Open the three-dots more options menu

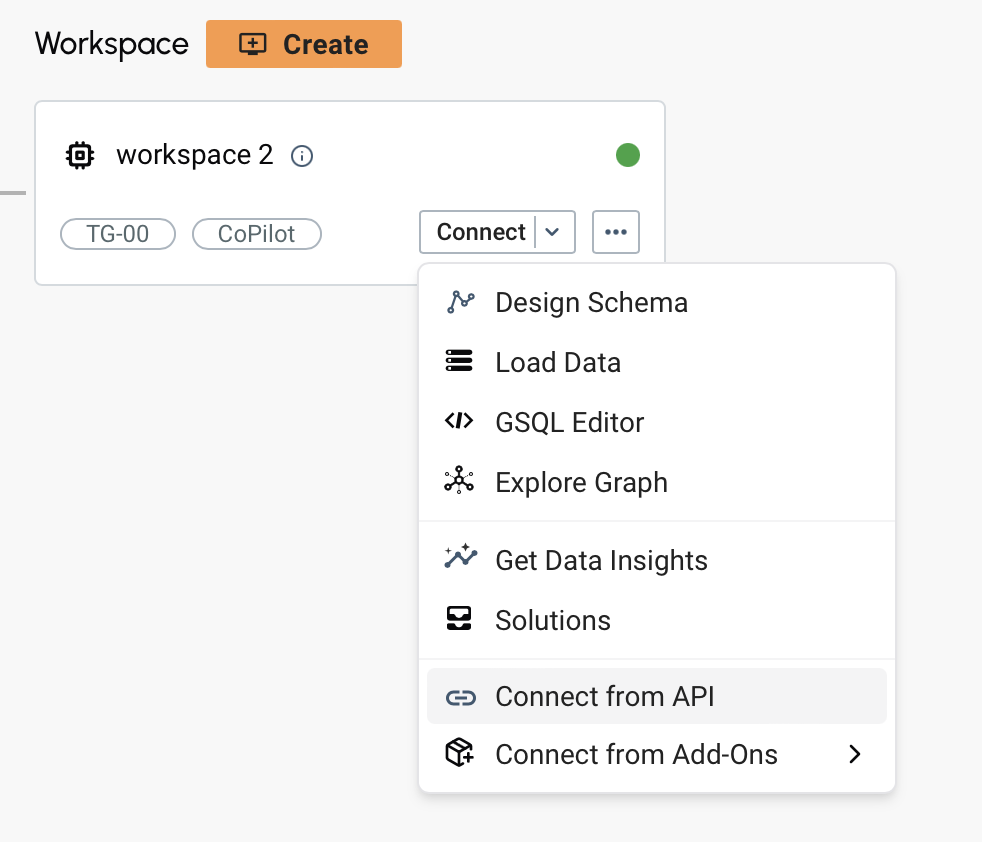tap(615, 232)
